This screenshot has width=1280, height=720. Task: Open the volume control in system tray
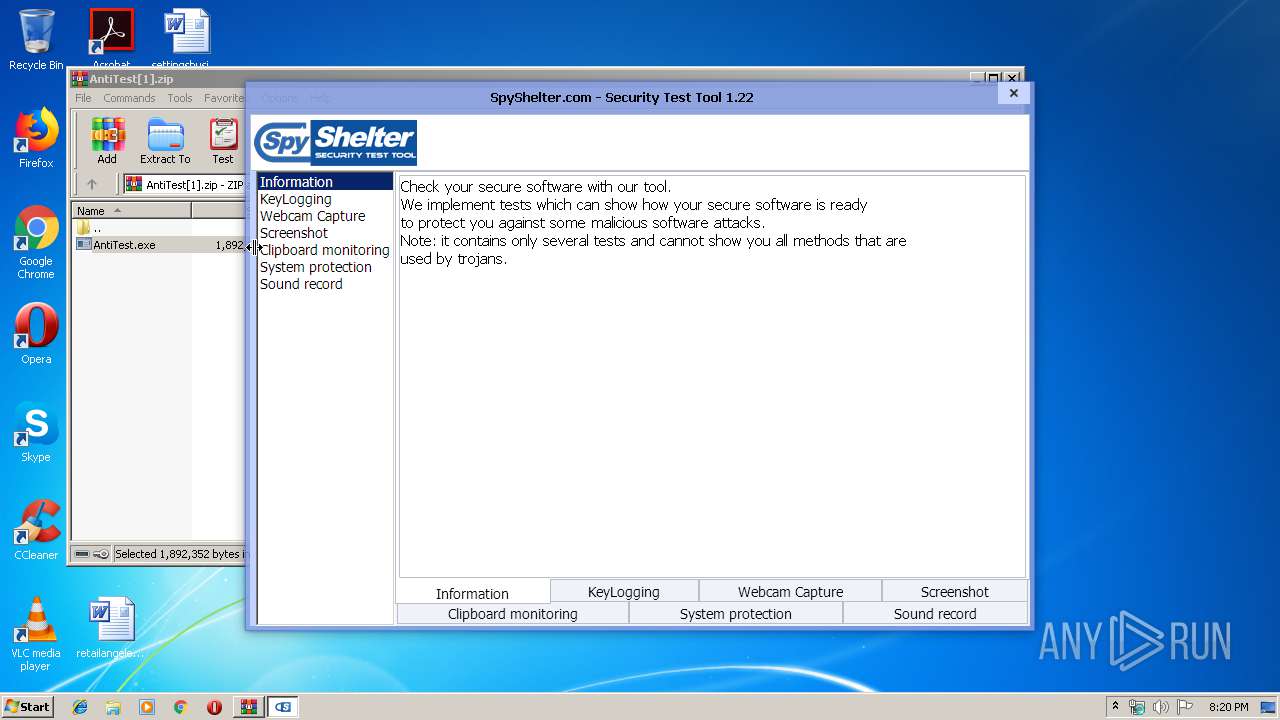1161,707
